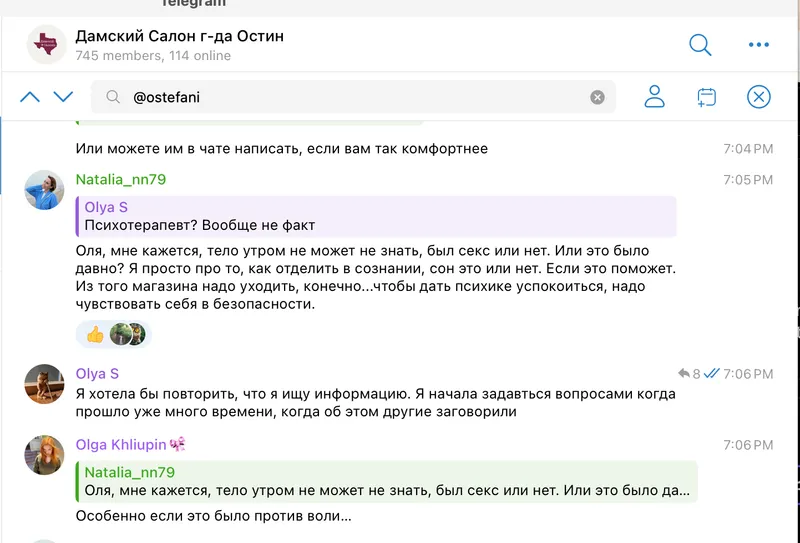Click the 7:04 PM timestamp

[x=748, y=149]
